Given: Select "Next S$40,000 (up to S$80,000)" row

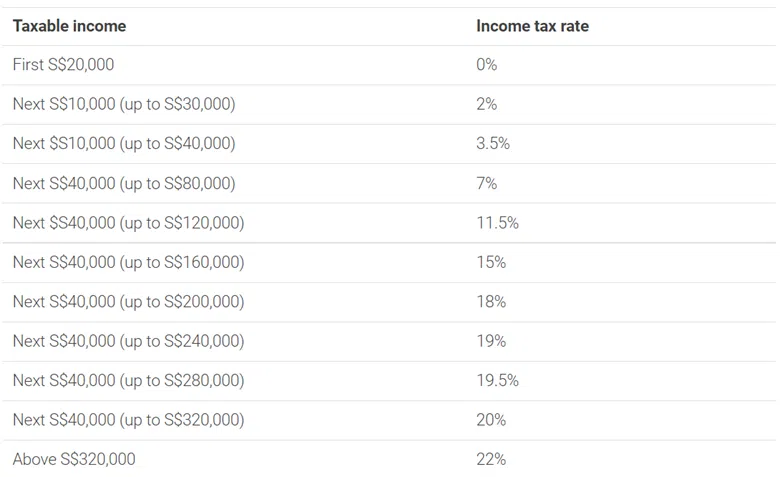Looking at the screenshot, I should 124,183.
